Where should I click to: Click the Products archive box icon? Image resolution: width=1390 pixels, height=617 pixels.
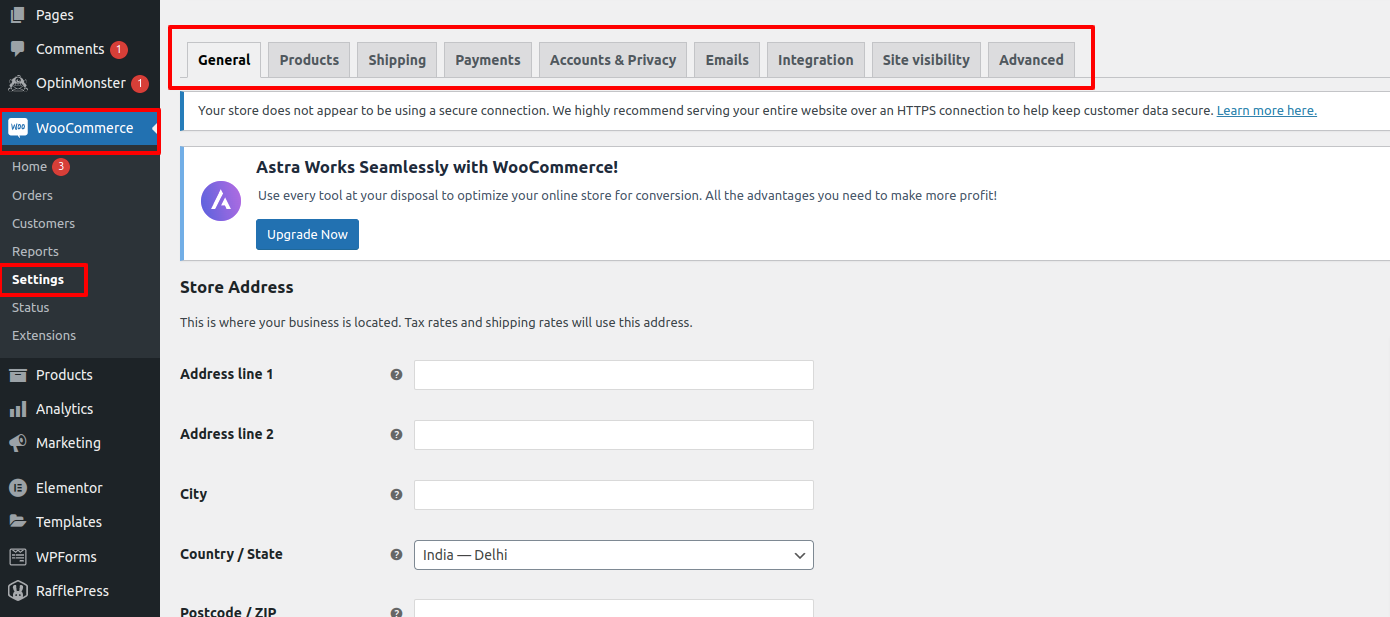17,375
